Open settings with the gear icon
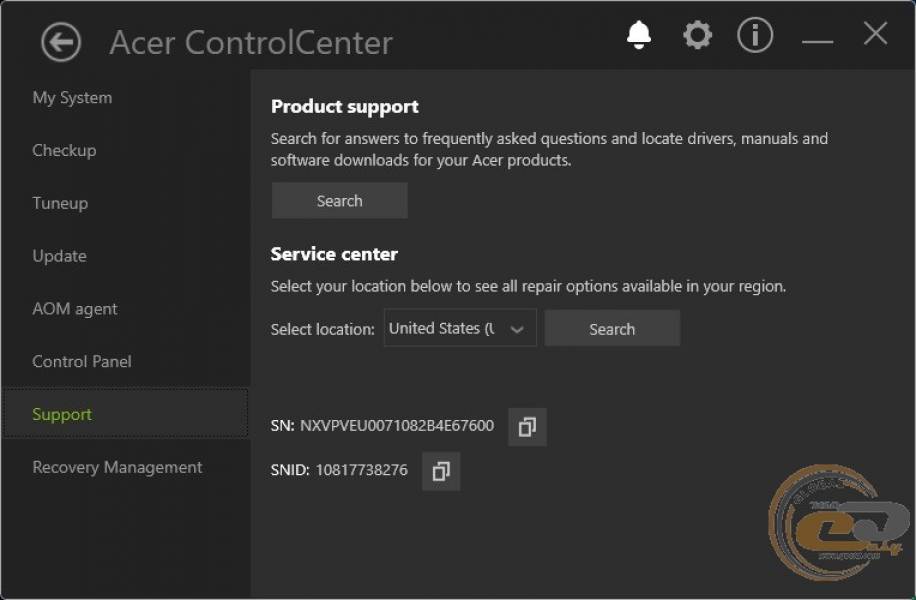916x600 pixels. point(698,35)
